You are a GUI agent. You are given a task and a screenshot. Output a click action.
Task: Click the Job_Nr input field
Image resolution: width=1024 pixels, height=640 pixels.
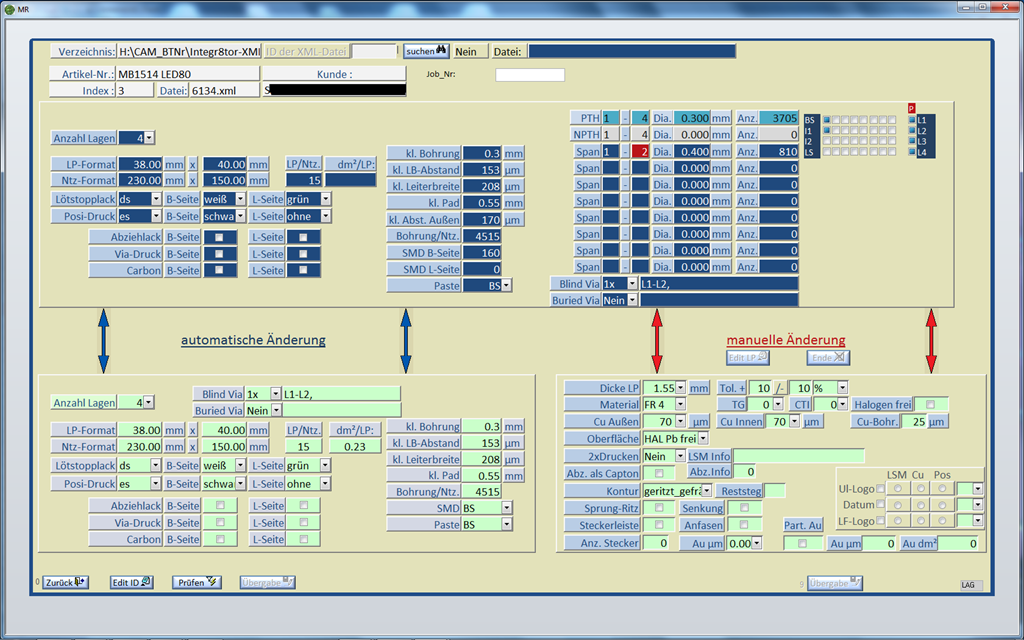(530, 75)
